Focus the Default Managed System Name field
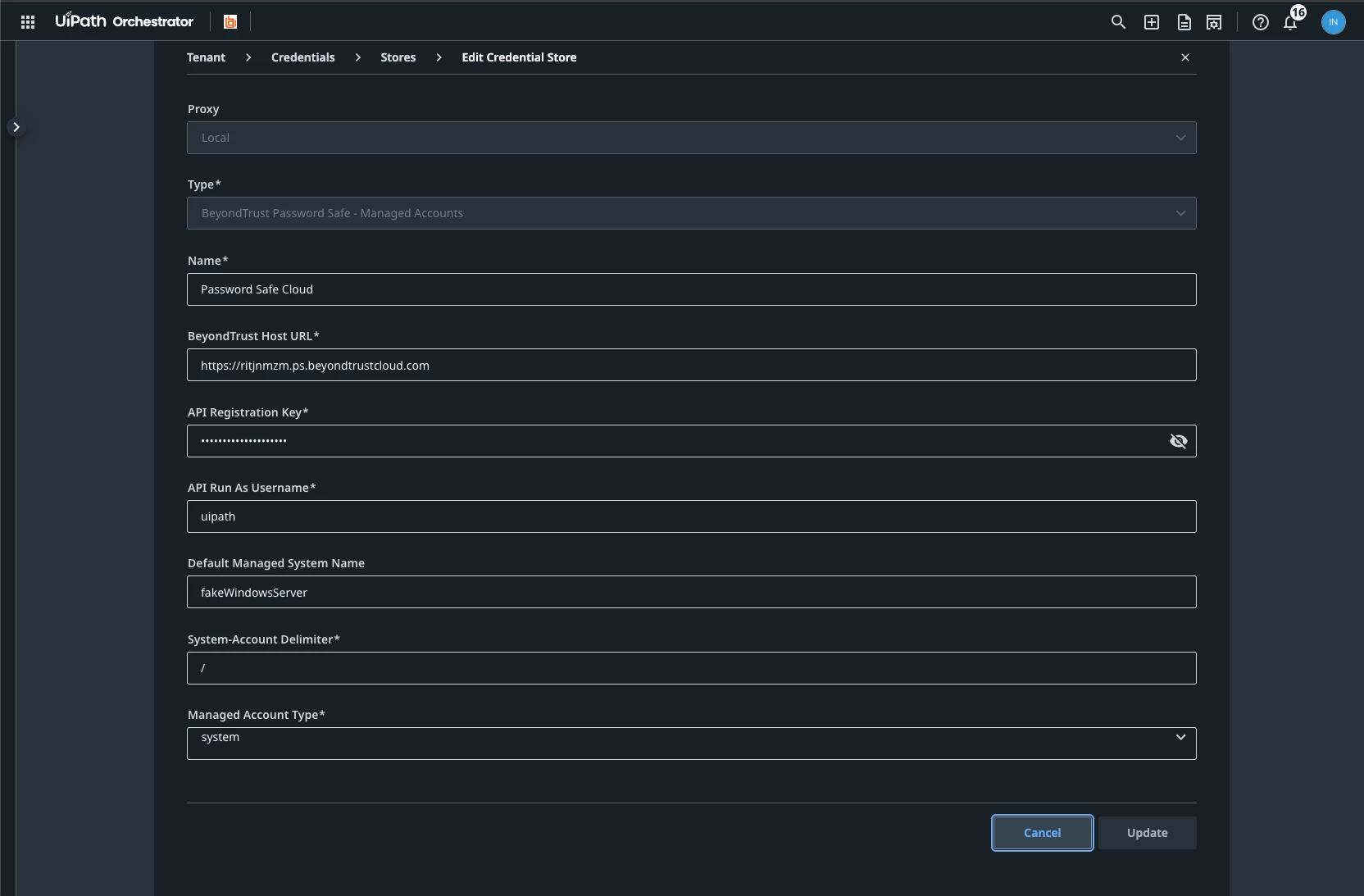The width and height of the screenshot is (1364, 896). click(692, 592)
